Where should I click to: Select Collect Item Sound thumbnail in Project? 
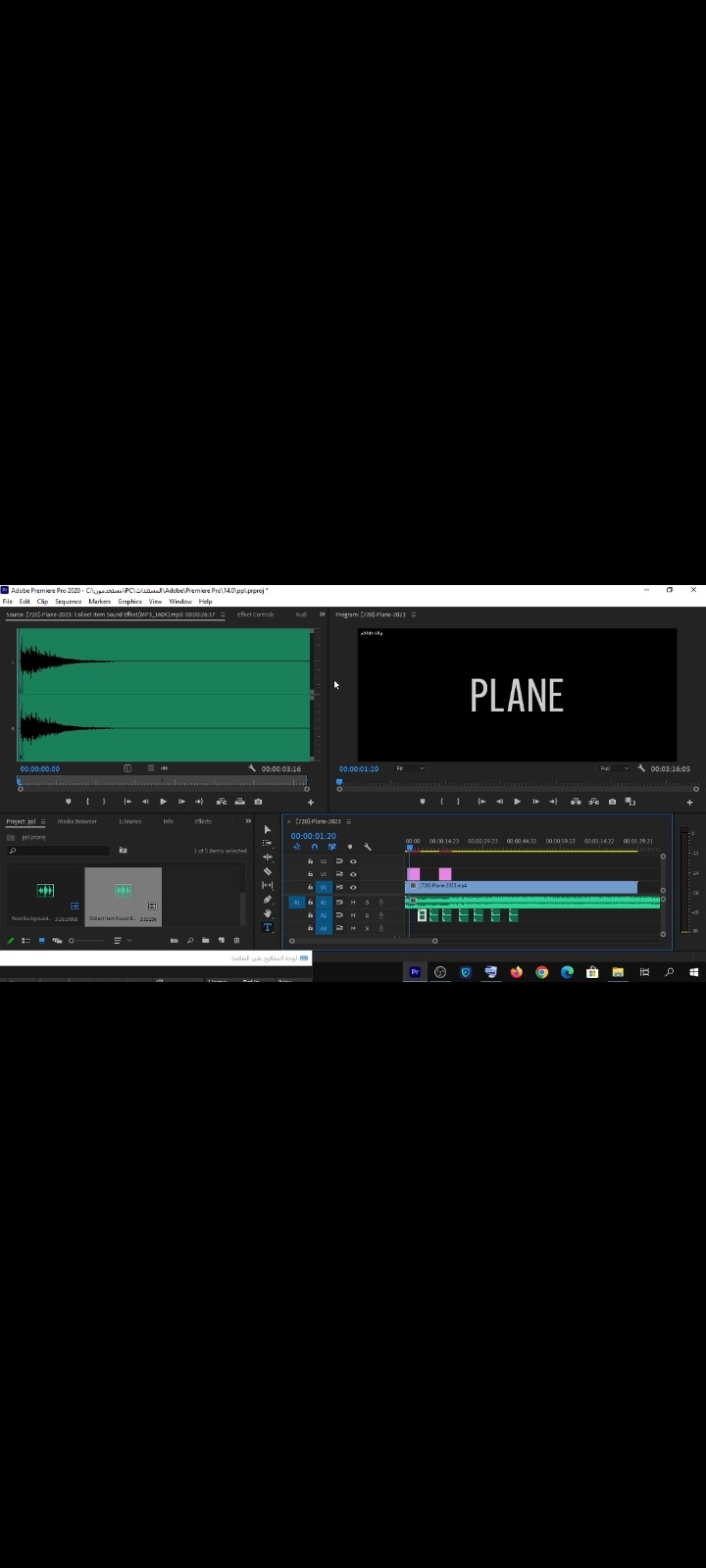(123, 897)
